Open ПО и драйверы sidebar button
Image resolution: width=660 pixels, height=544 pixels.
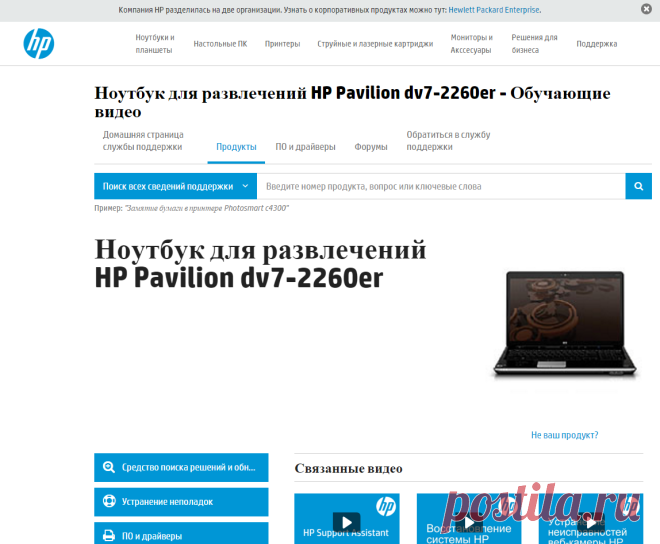click(181, 534)
